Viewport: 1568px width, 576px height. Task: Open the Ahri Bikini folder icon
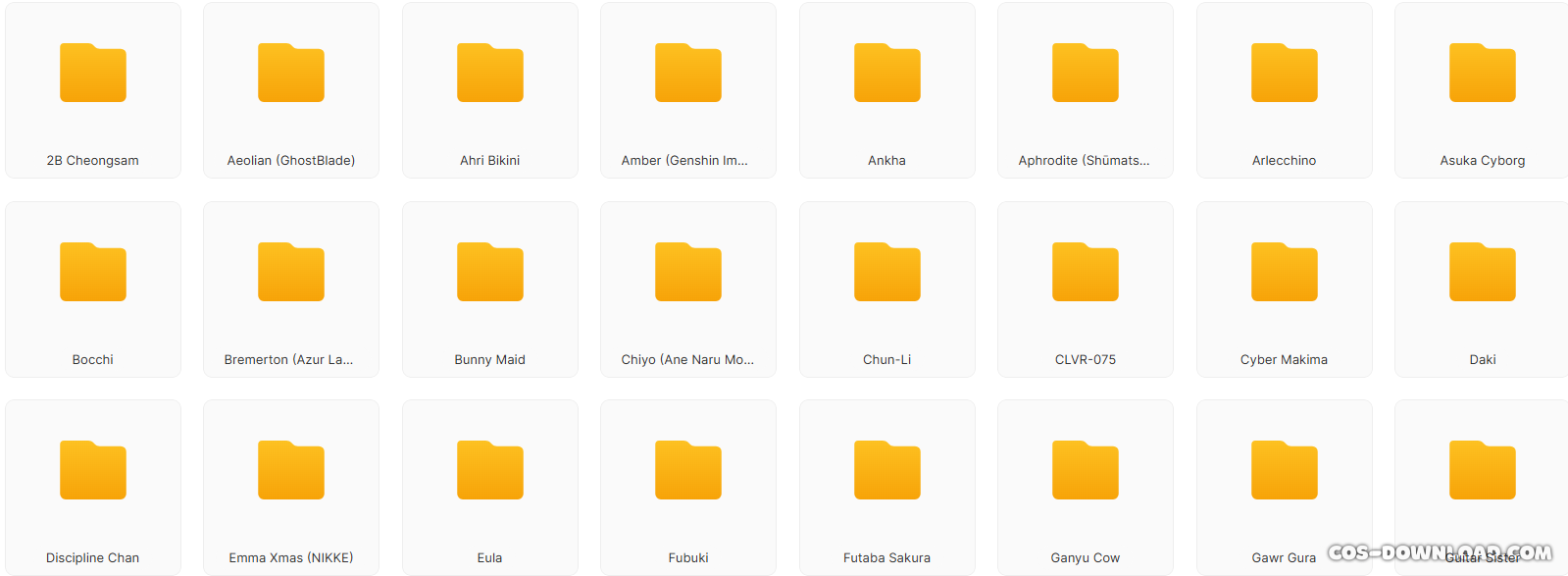[x=490, y=73]
